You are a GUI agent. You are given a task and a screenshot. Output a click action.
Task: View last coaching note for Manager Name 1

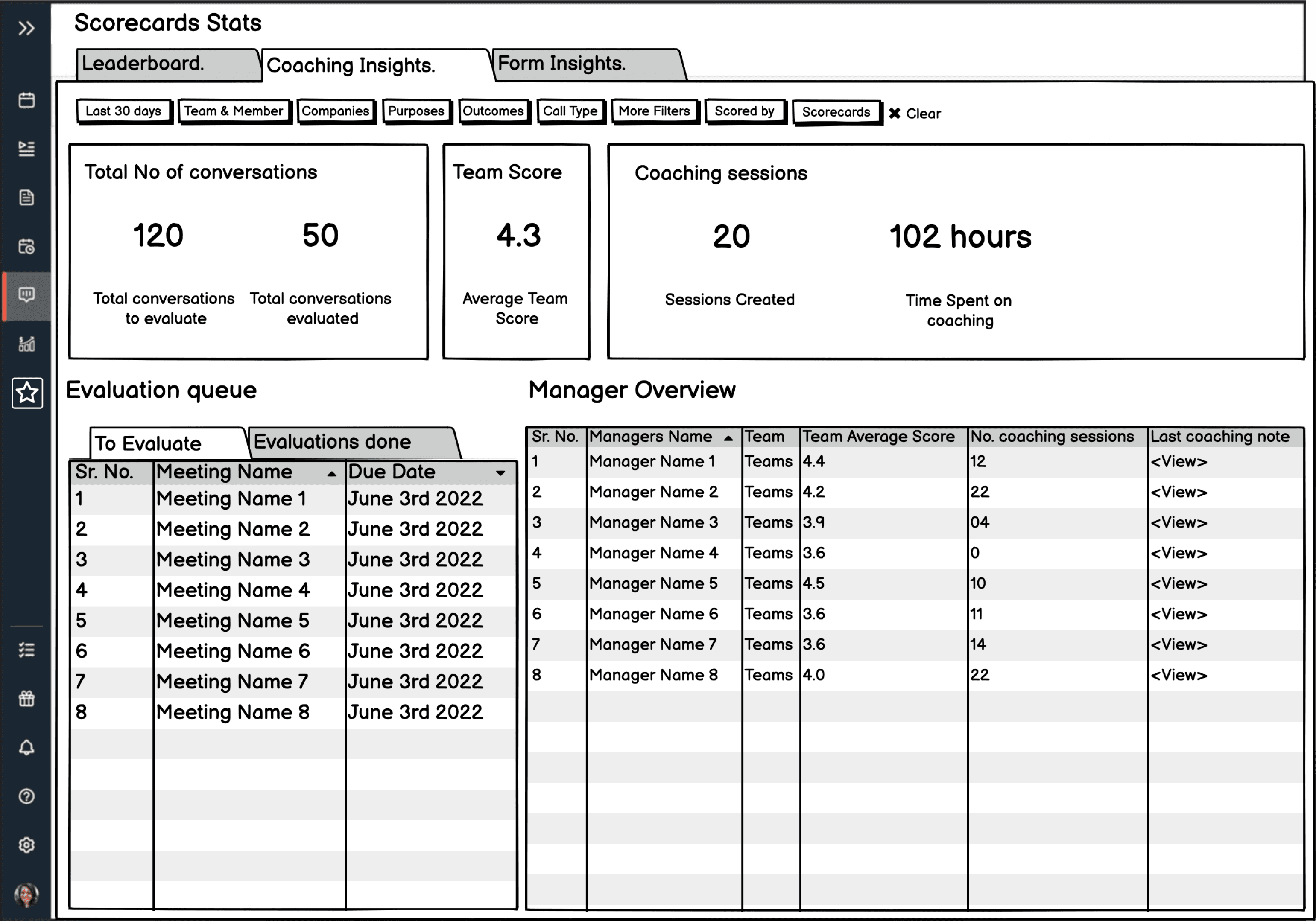(x=1179, y=462)
